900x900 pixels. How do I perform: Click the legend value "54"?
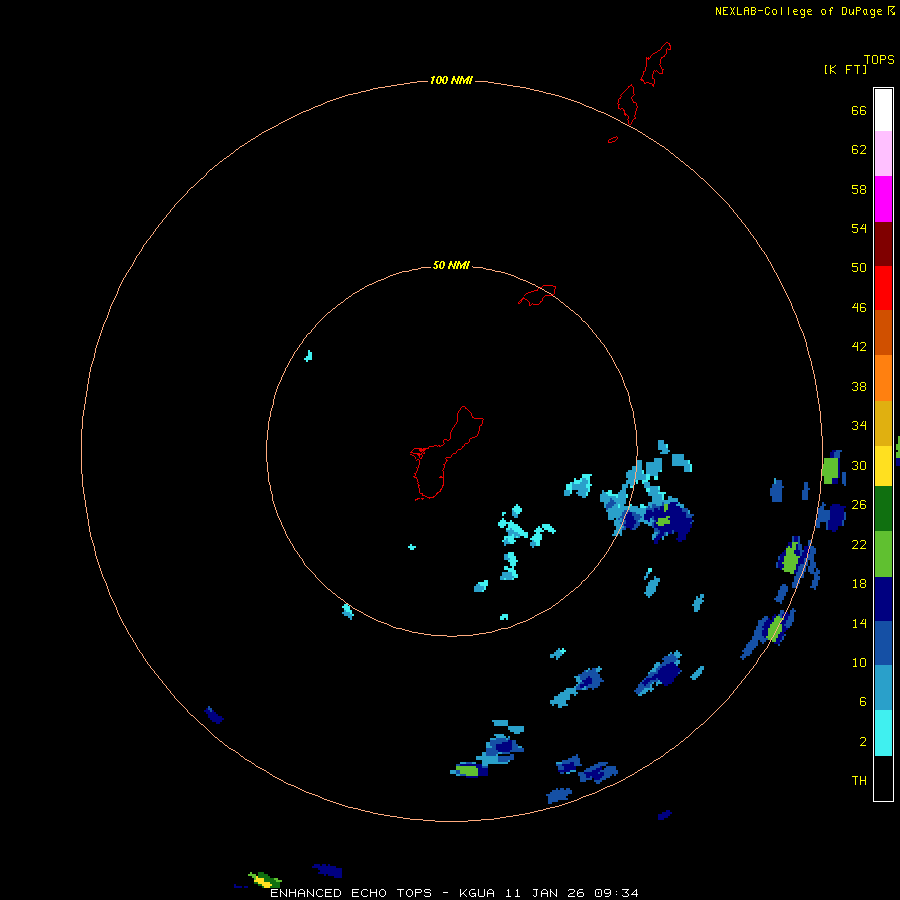[x=859, y=228]
